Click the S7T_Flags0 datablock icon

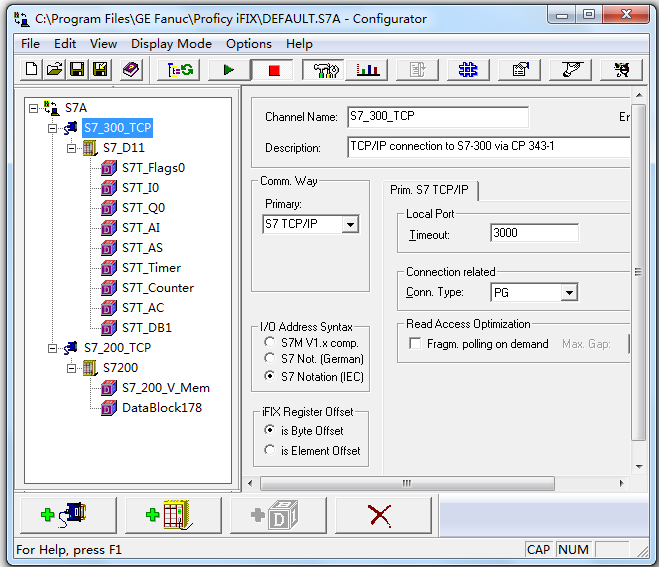coord(109,168)
